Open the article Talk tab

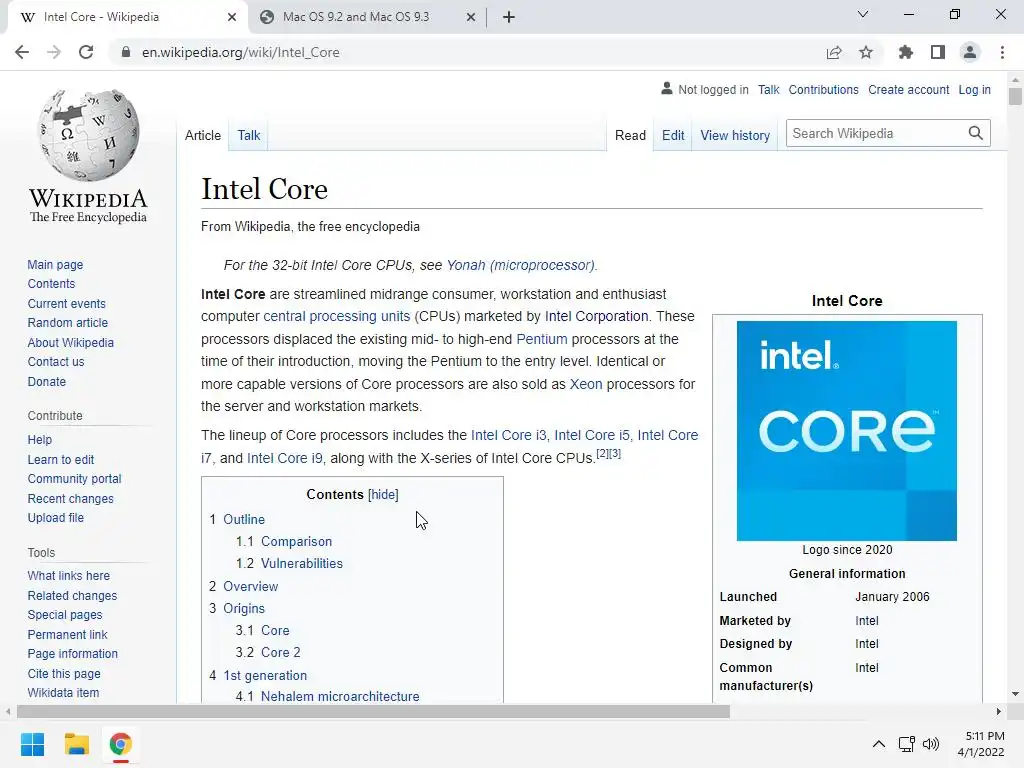[249, 135]
